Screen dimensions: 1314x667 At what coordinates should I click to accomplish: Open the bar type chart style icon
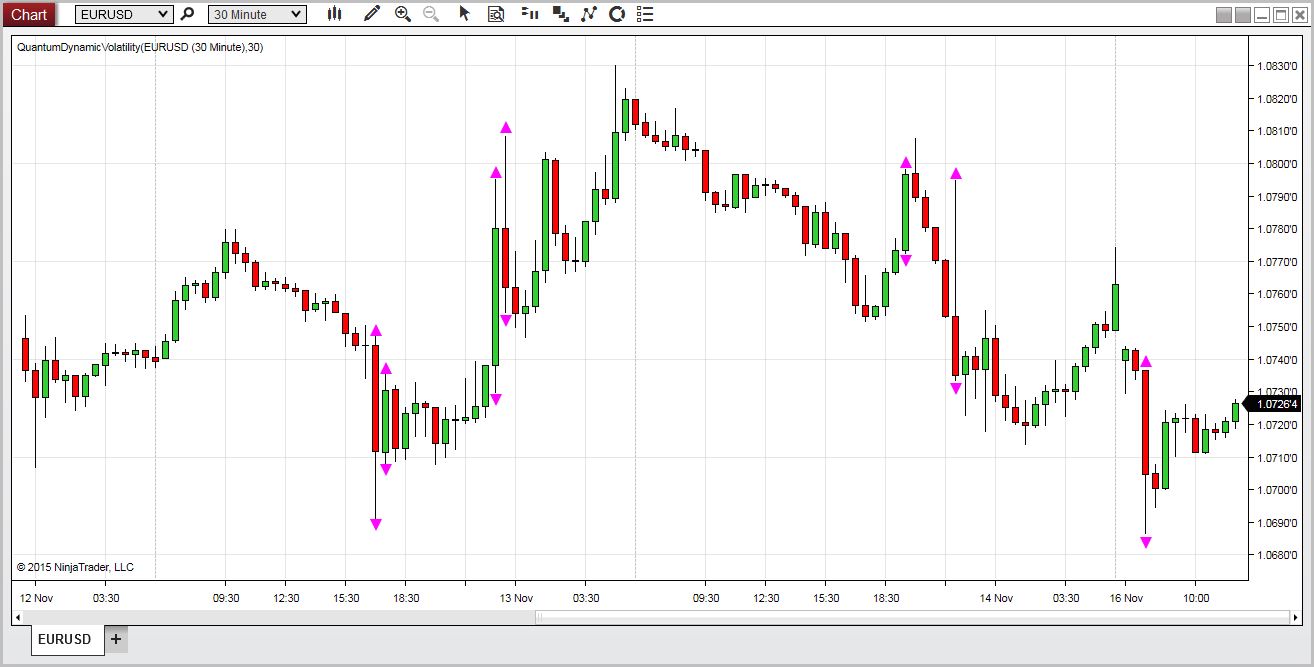coord(334,14)
